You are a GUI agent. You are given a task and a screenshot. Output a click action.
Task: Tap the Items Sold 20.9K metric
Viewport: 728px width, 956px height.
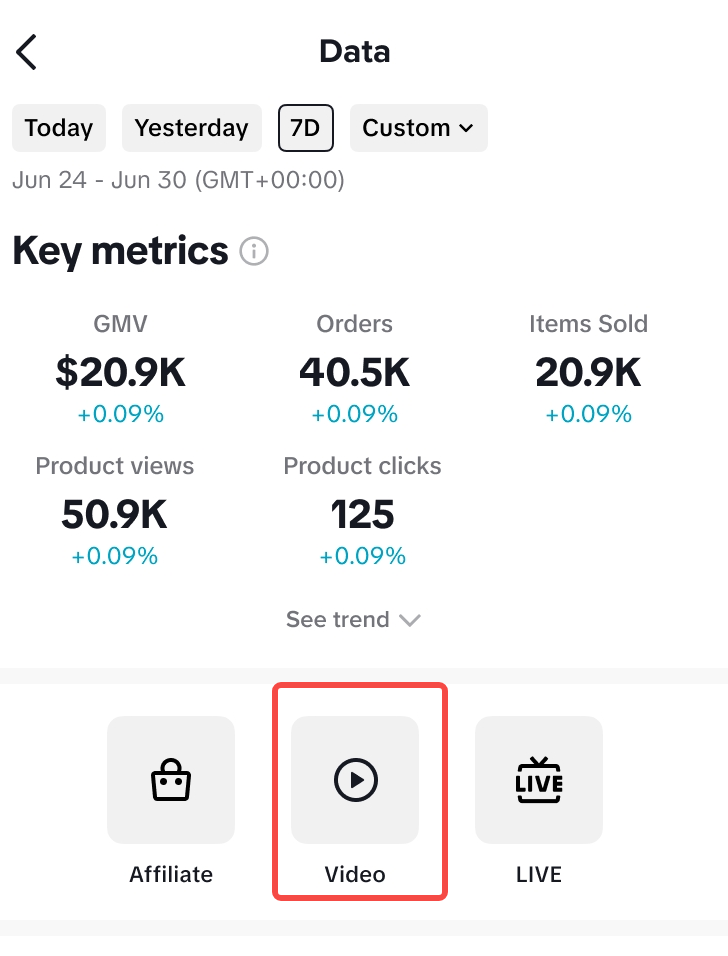(x=588, y=372)
